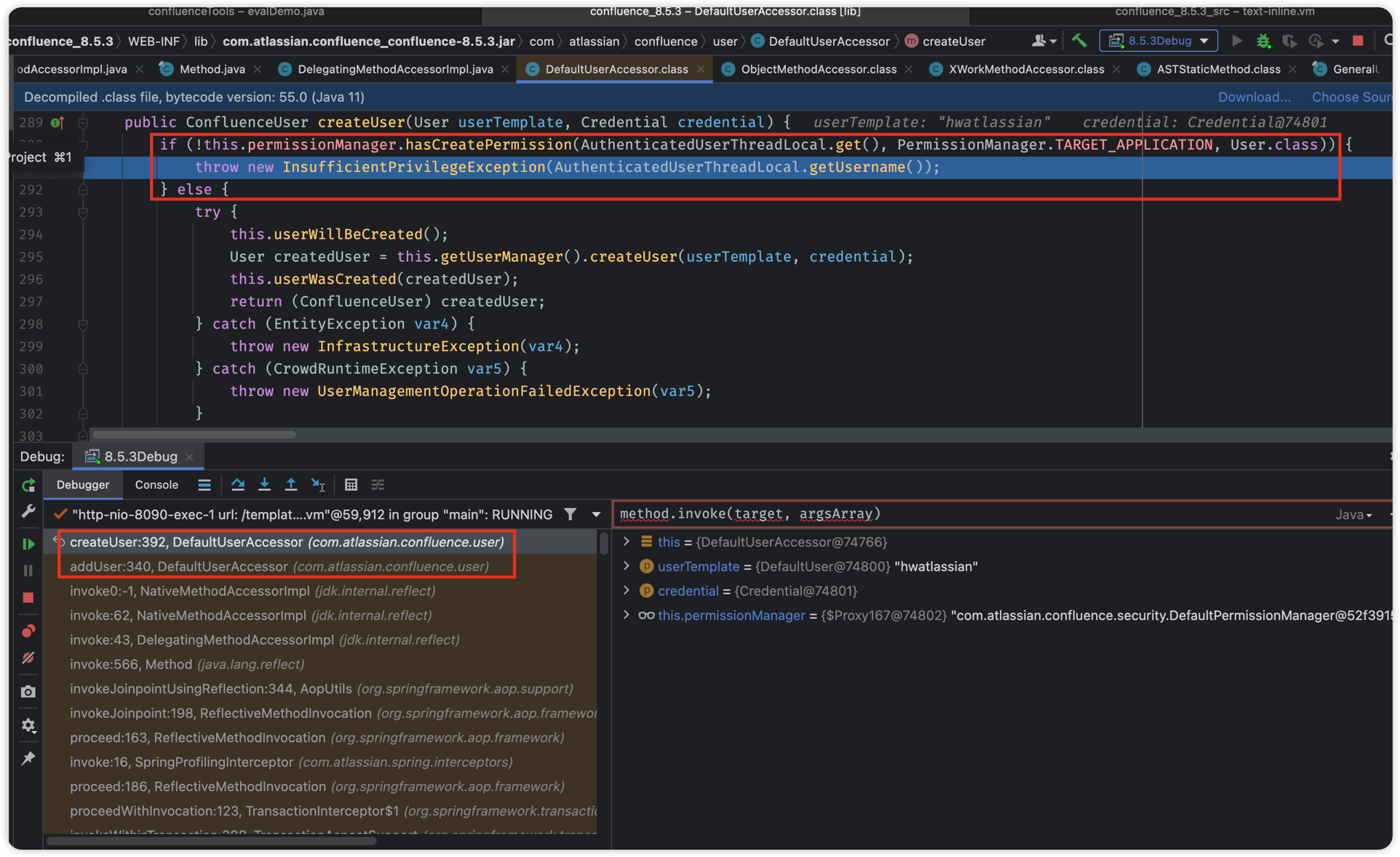Open the dropdown arrow next to the profiler icon
Screen dimensions: 1400x857
1335,41
